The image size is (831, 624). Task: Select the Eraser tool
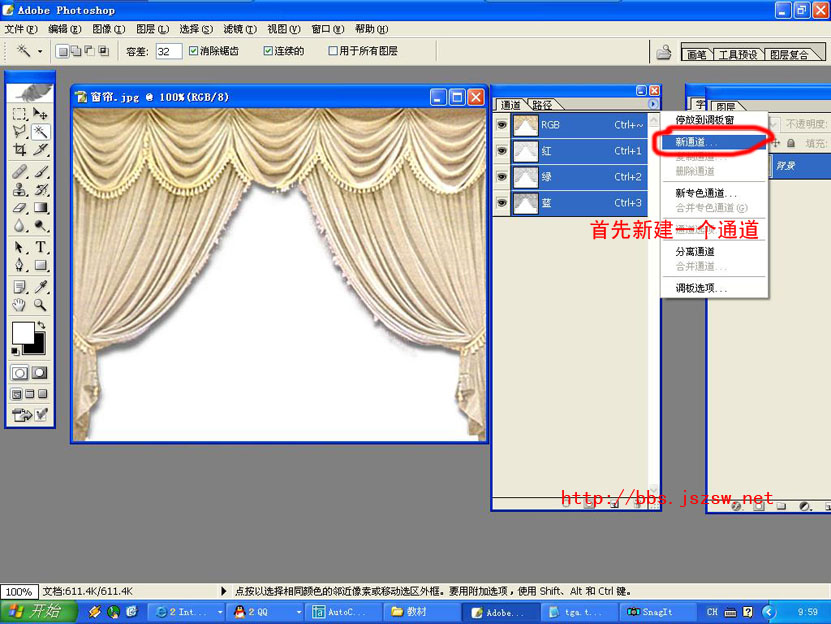coord(19,209)
